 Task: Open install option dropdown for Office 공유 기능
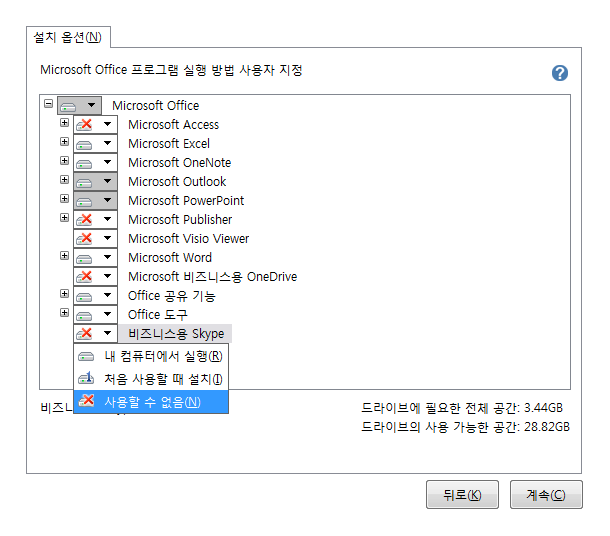tap(95, 296)
